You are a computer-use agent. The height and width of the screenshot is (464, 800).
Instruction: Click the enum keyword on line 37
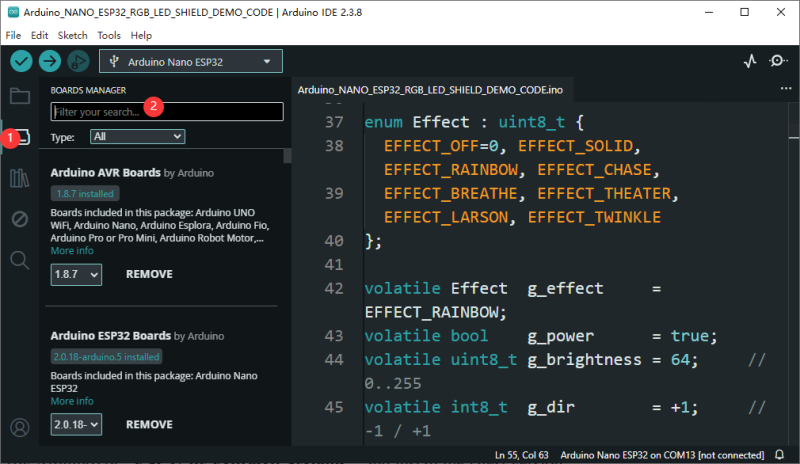click(x=384, y=122)
